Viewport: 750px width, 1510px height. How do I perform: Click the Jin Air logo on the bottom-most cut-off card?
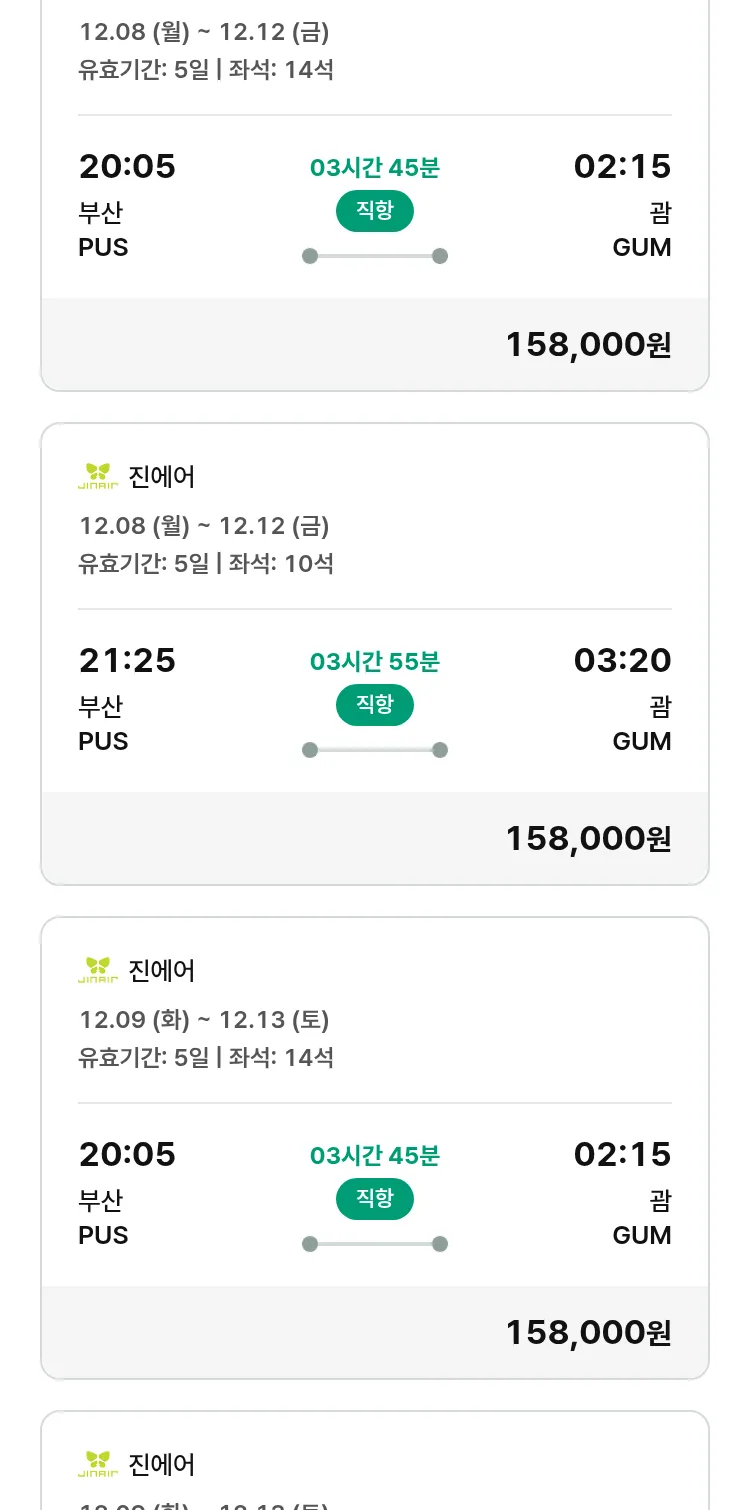(98, 1464)
